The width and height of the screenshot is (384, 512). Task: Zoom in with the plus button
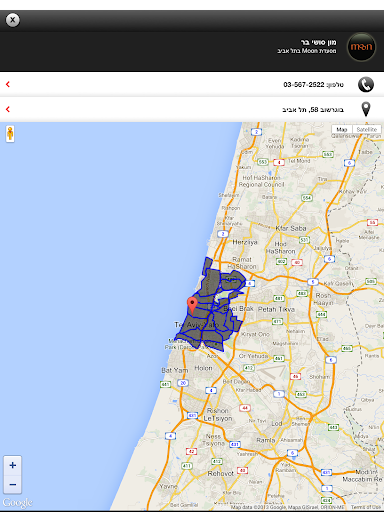pos(13,465)
